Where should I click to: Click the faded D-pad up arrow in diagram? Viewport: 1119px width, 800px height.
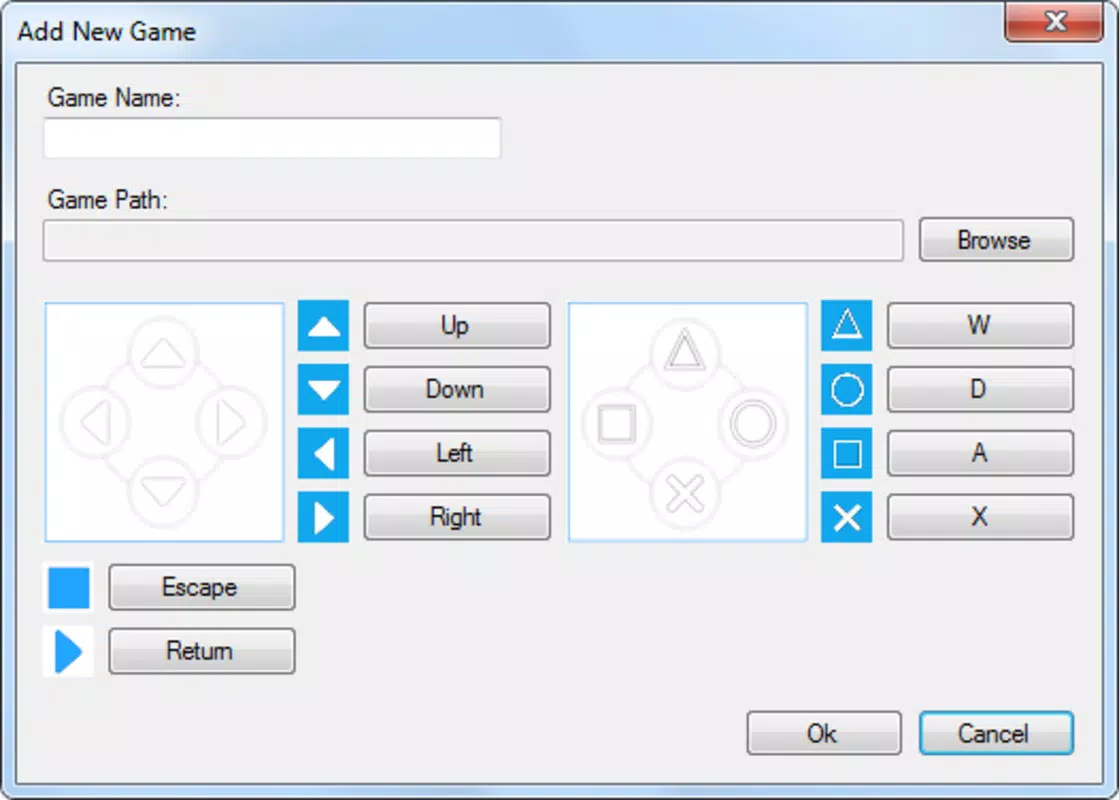pos(163,353)
